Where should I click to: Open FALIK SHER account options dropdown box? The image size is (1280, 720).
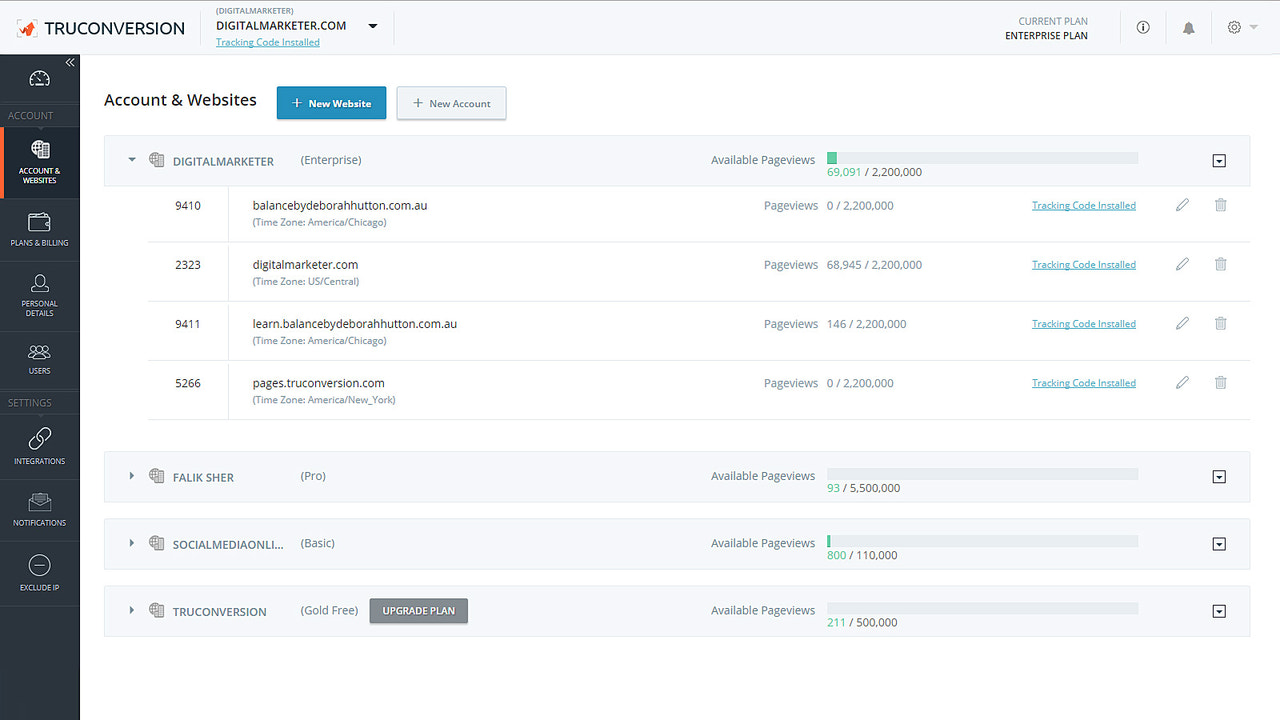coord(1219,477)
